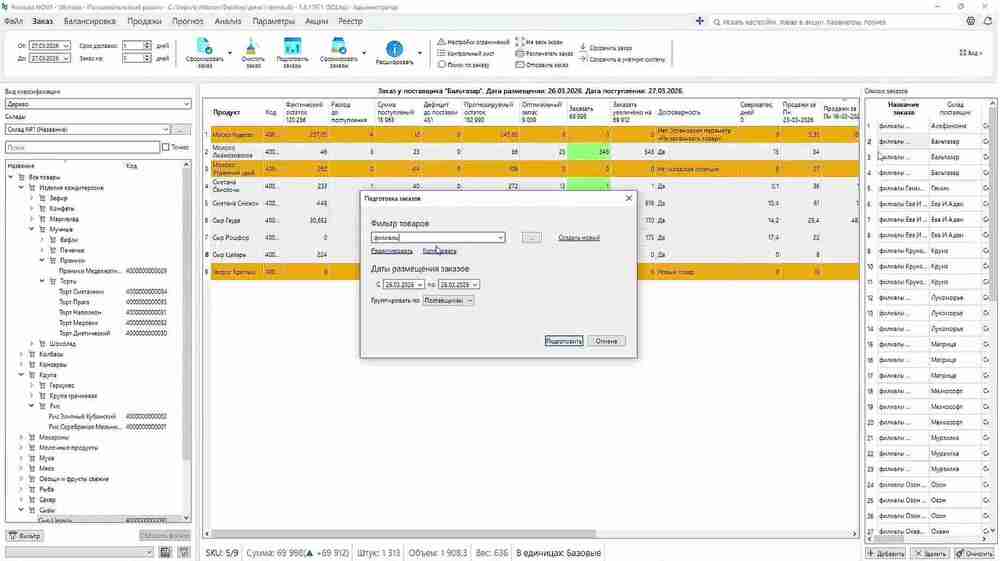Click the Очистить заказ broom icon
Viewport: 1000px width, 561px height.
[x=251, y=47]
